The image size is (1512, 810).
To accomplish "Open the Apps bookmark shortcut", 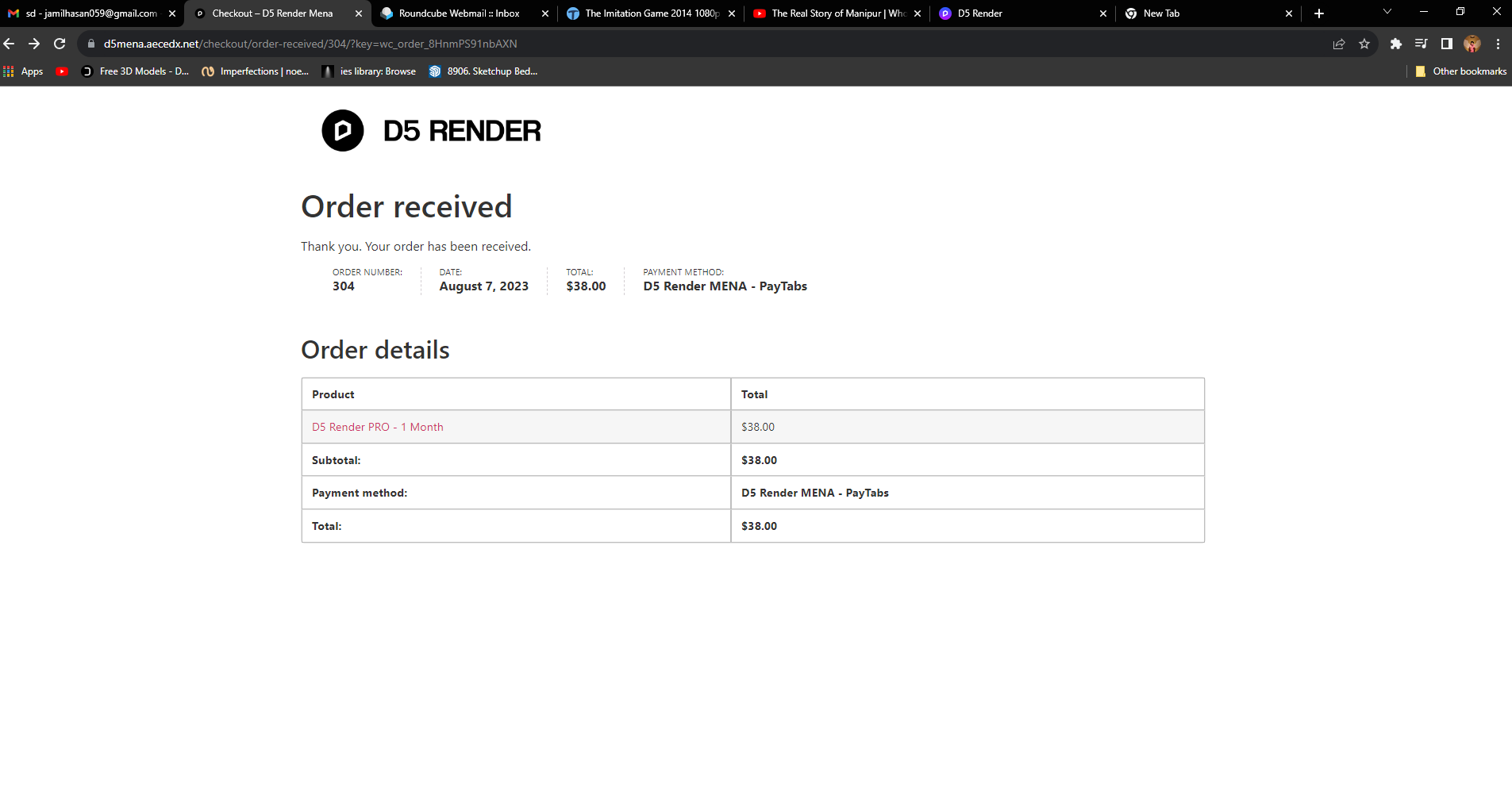I will tap(23, 71).
